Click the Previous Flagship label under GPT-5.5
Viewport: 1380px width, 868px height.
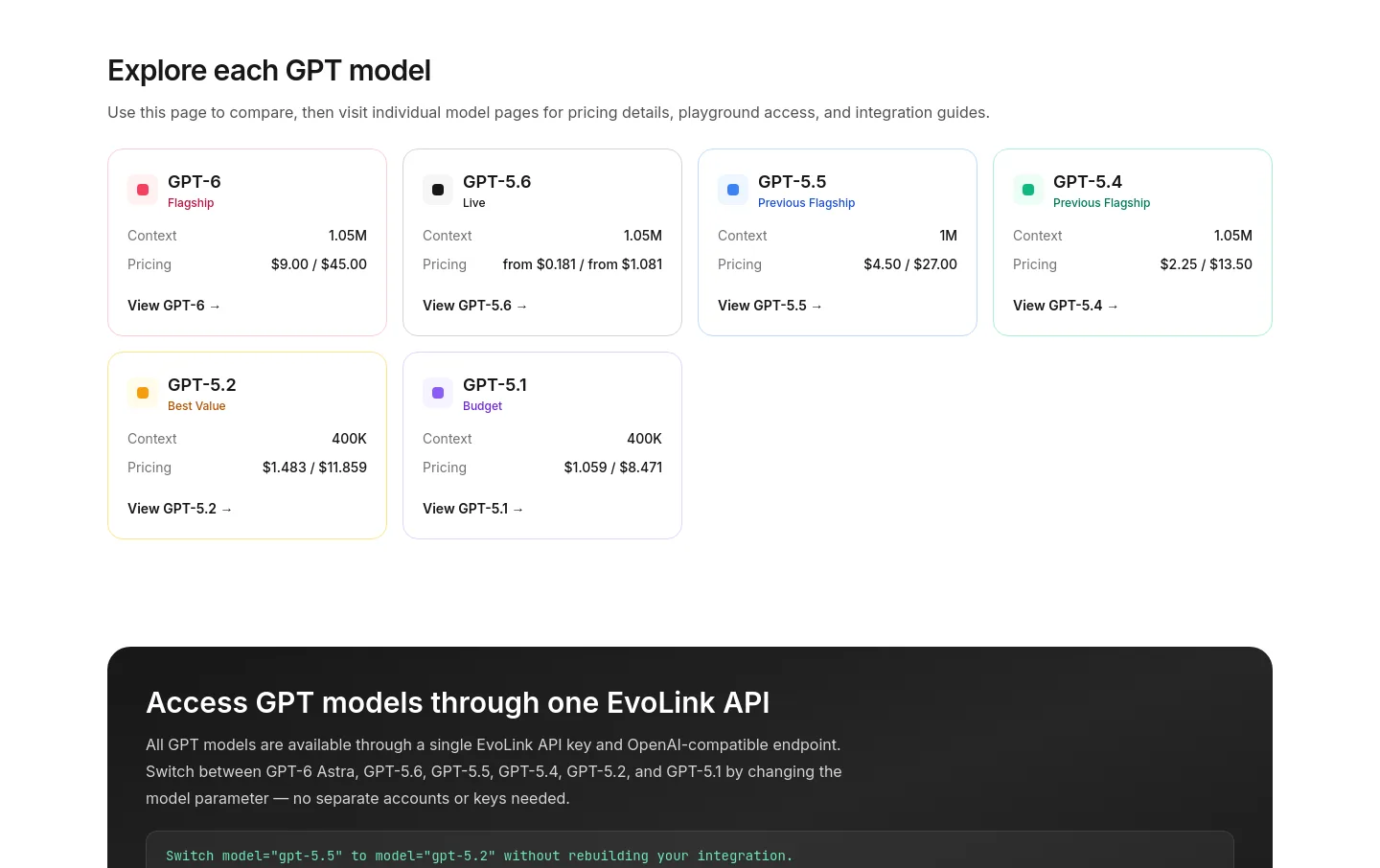coord(806,203)
